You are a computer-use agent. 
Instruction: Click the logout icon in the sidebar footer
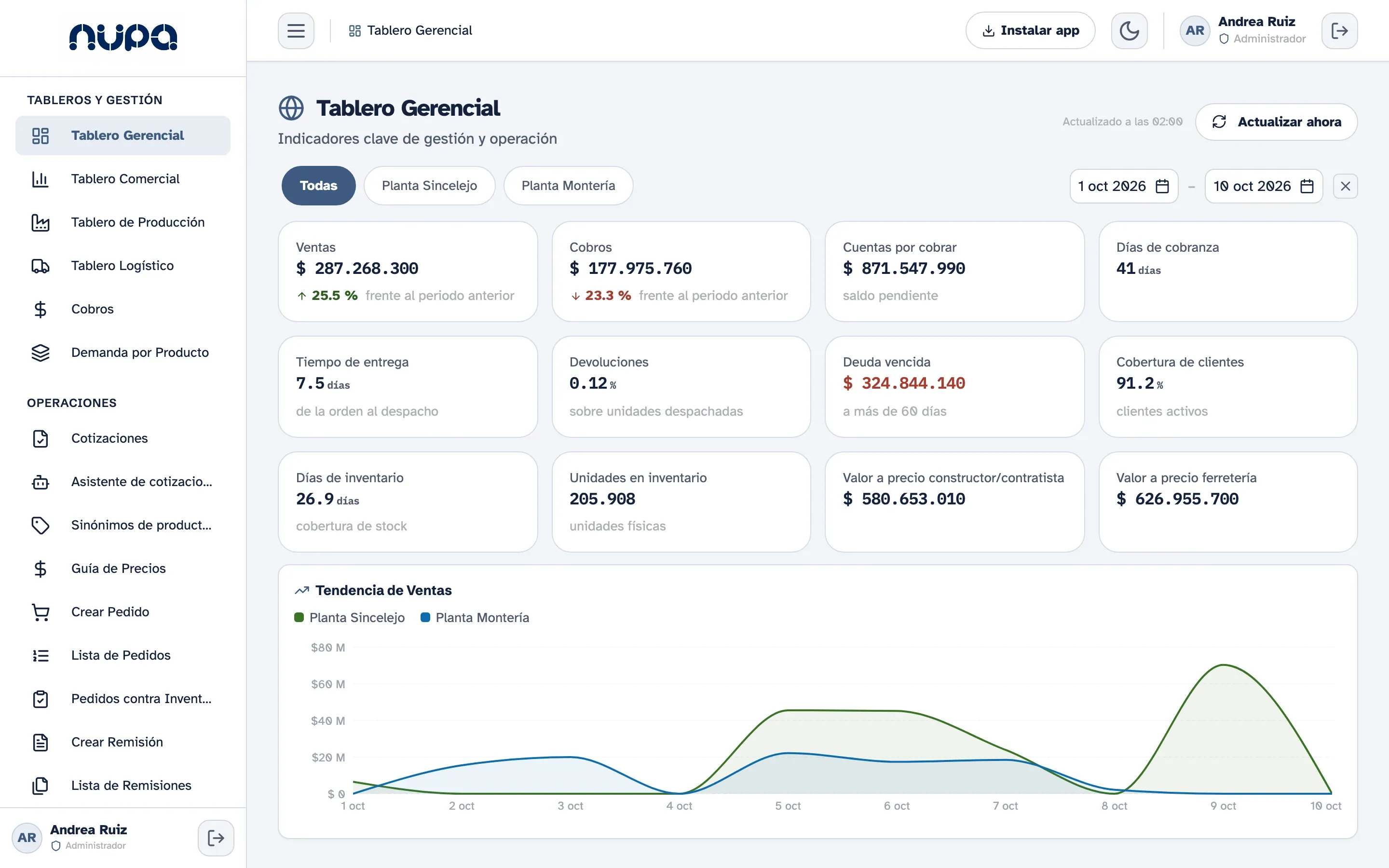[x=216, y=838]
